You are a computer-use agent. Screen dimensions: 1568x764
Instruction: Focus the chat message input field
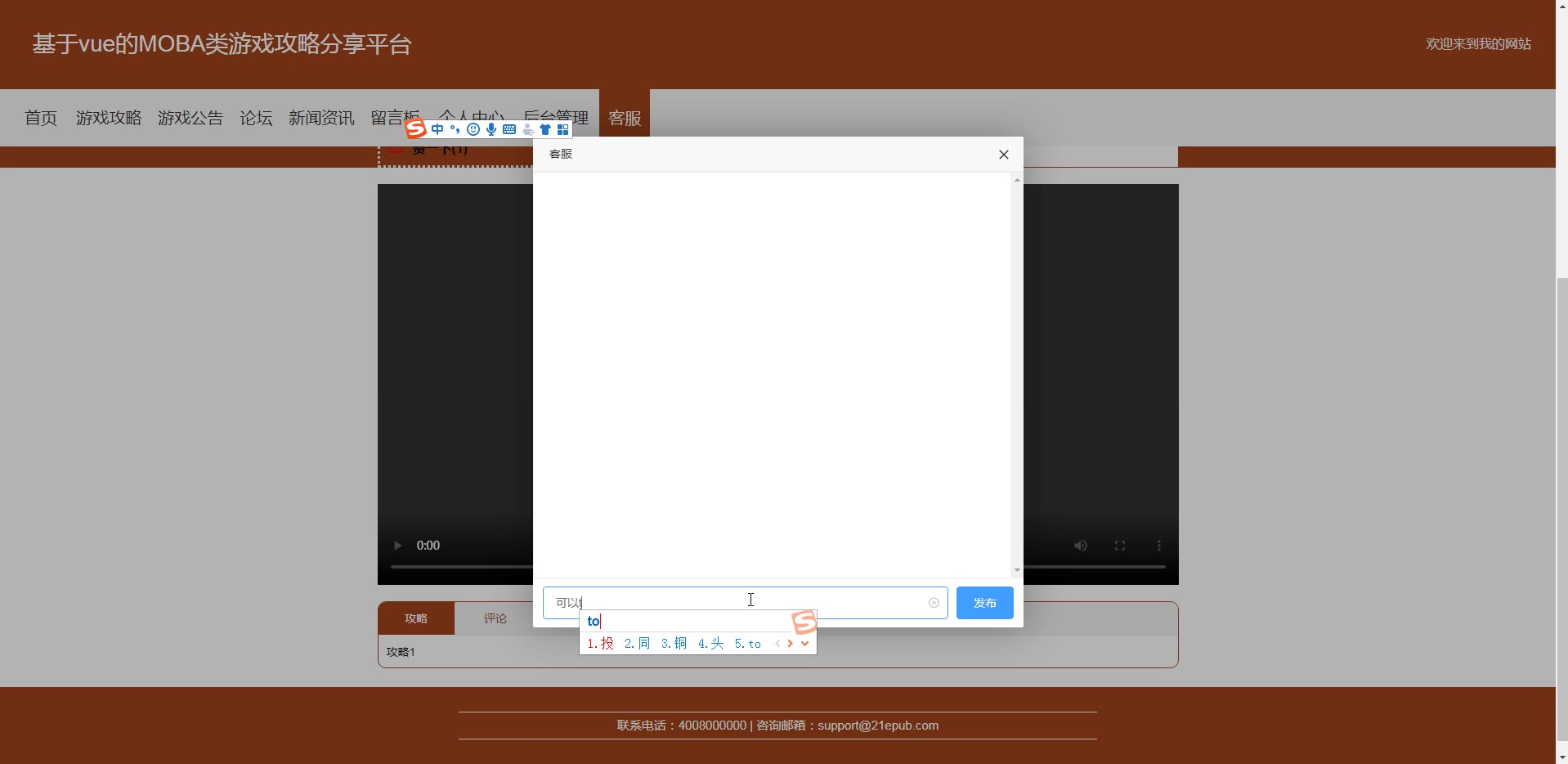tap(745, 603)
